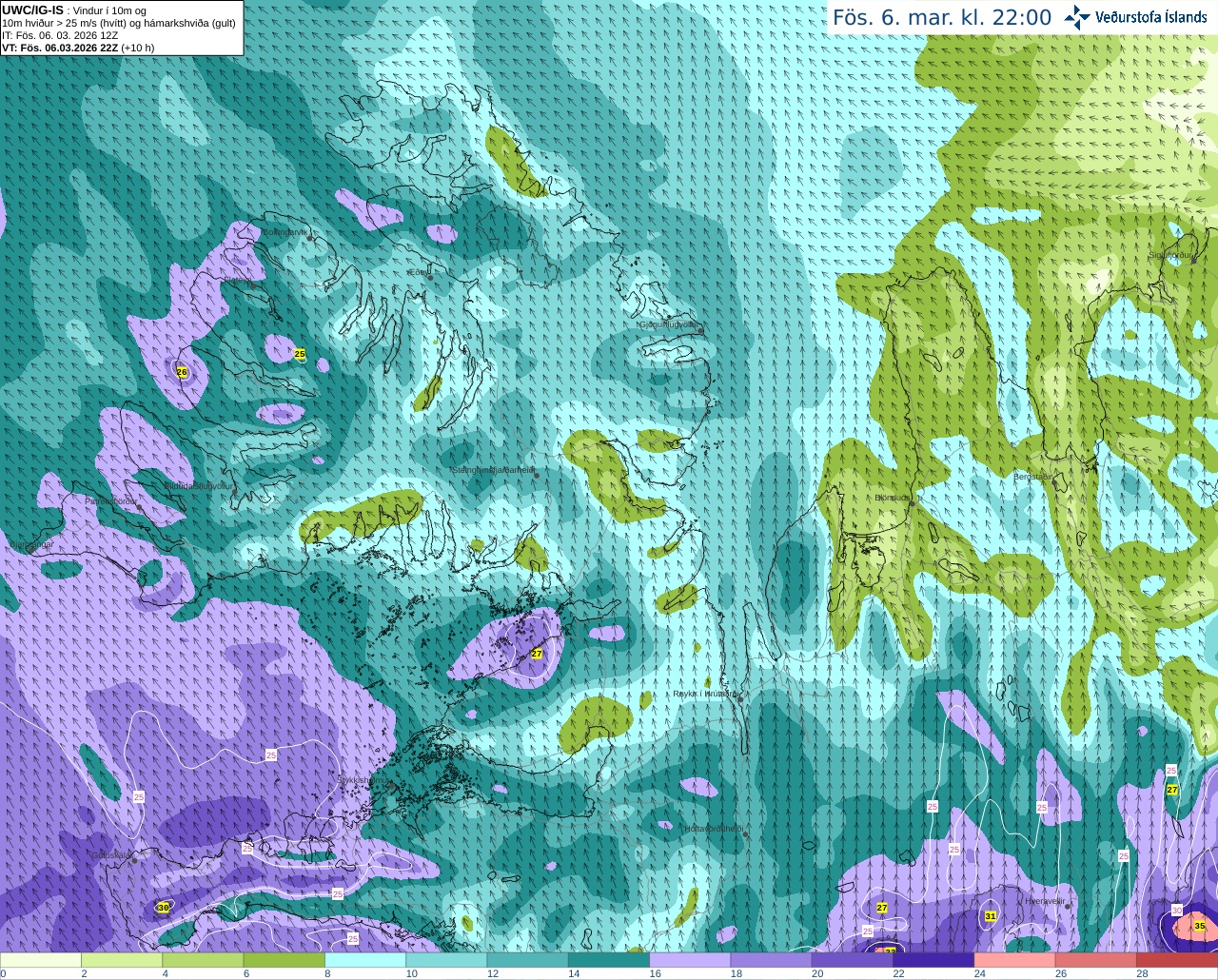Click the Reykir í Hrútafirði station label
1218x980 pixels.
point(705,694)
